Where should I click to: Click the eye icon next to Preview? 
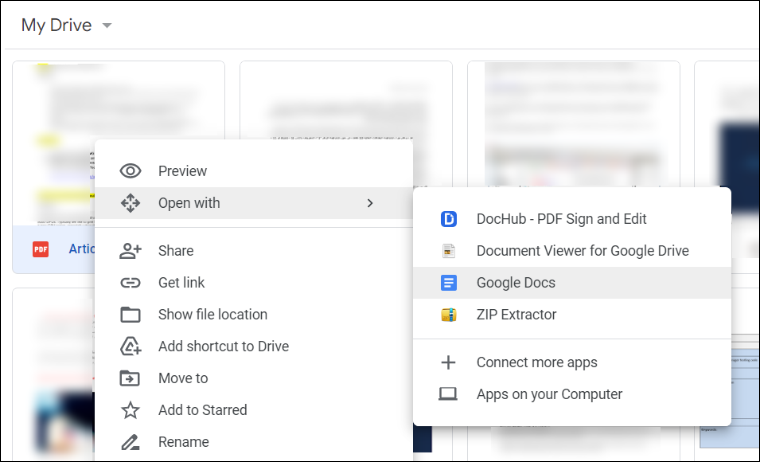pyautogui.click(x=130, y=171)
